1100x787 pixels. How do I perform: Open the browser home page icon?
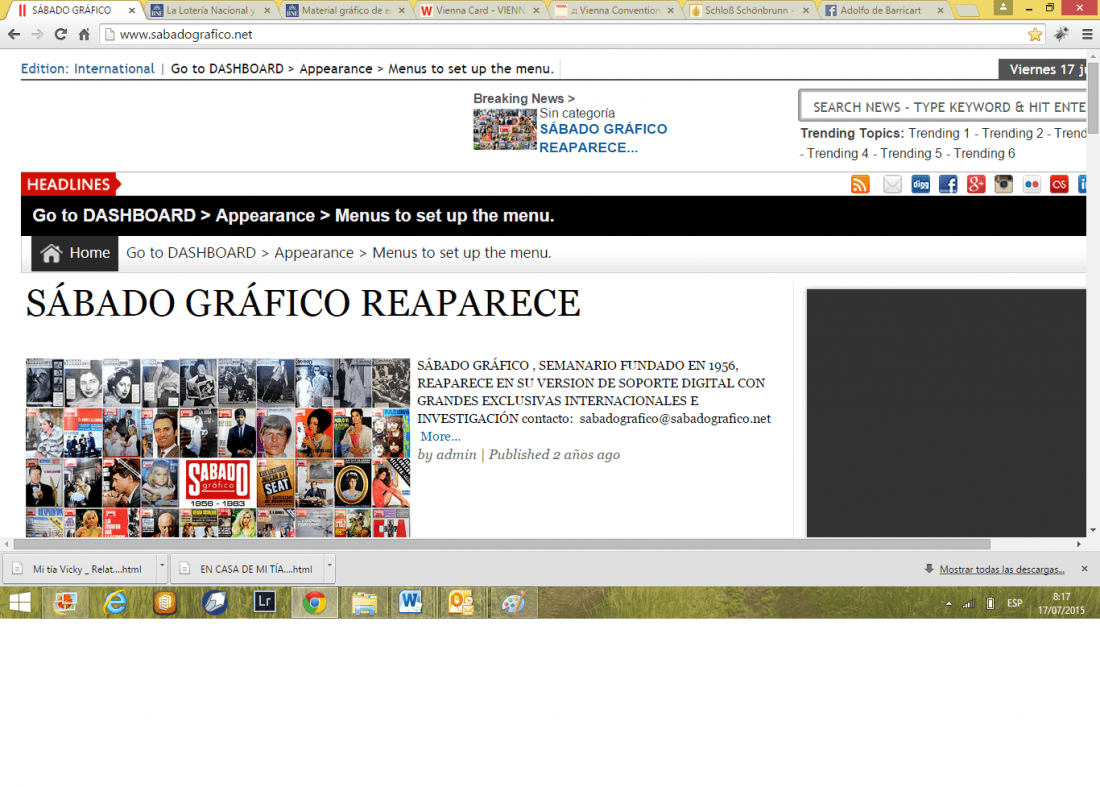(84, 34)
